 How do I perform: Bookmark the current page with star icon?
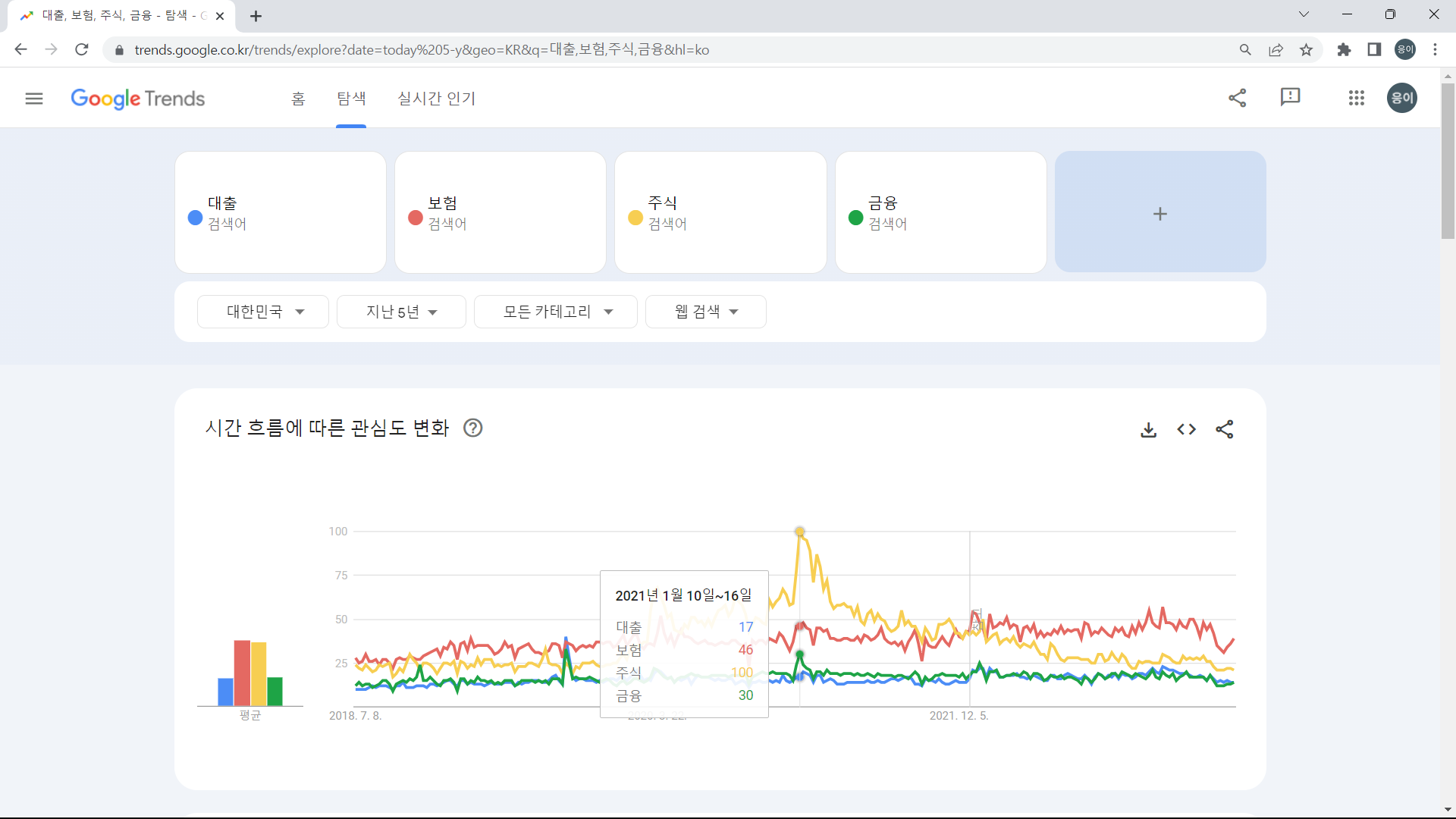pyautogui.click(x=1306, y=49)
